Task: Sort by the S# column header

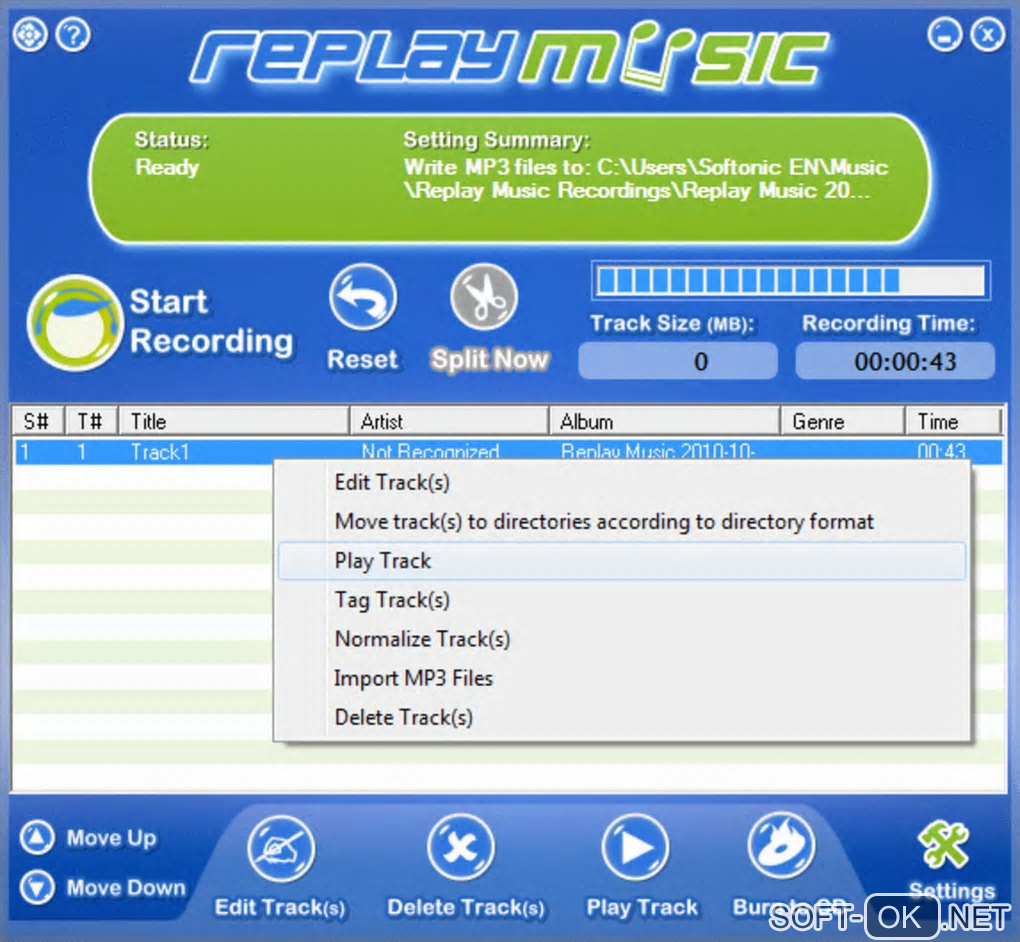Action: [x=38, y=422]
